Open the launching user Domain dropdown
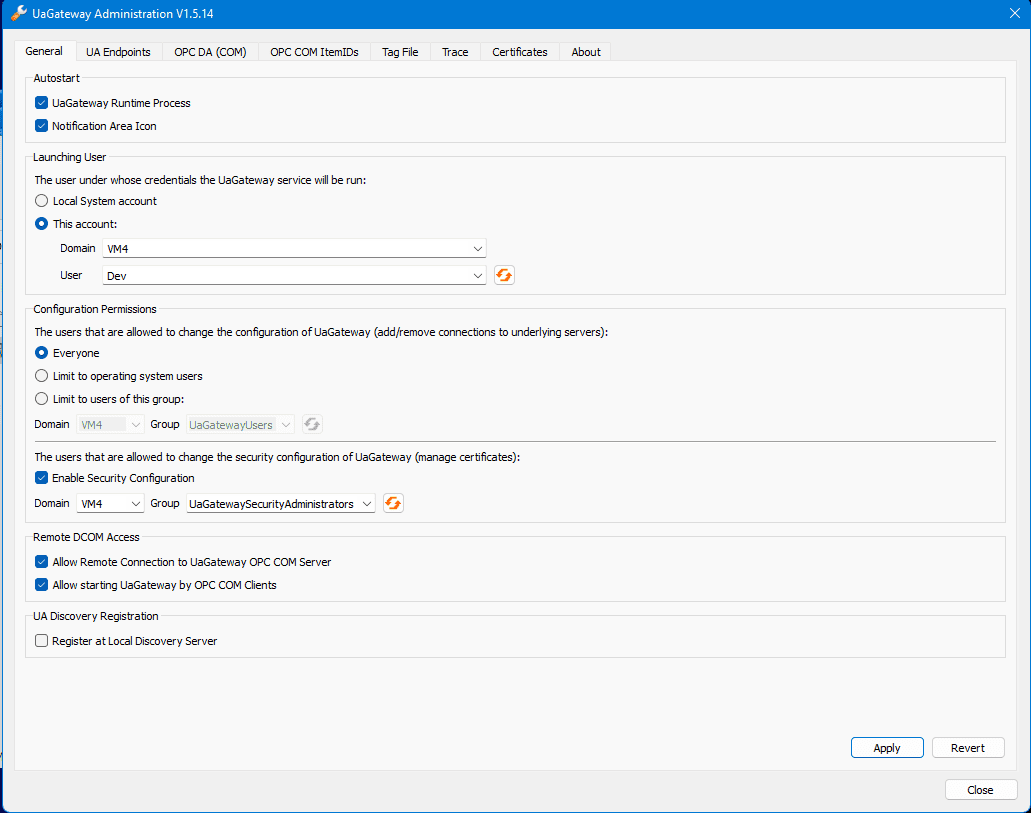 pyautogui.click(x=295, y=249)
